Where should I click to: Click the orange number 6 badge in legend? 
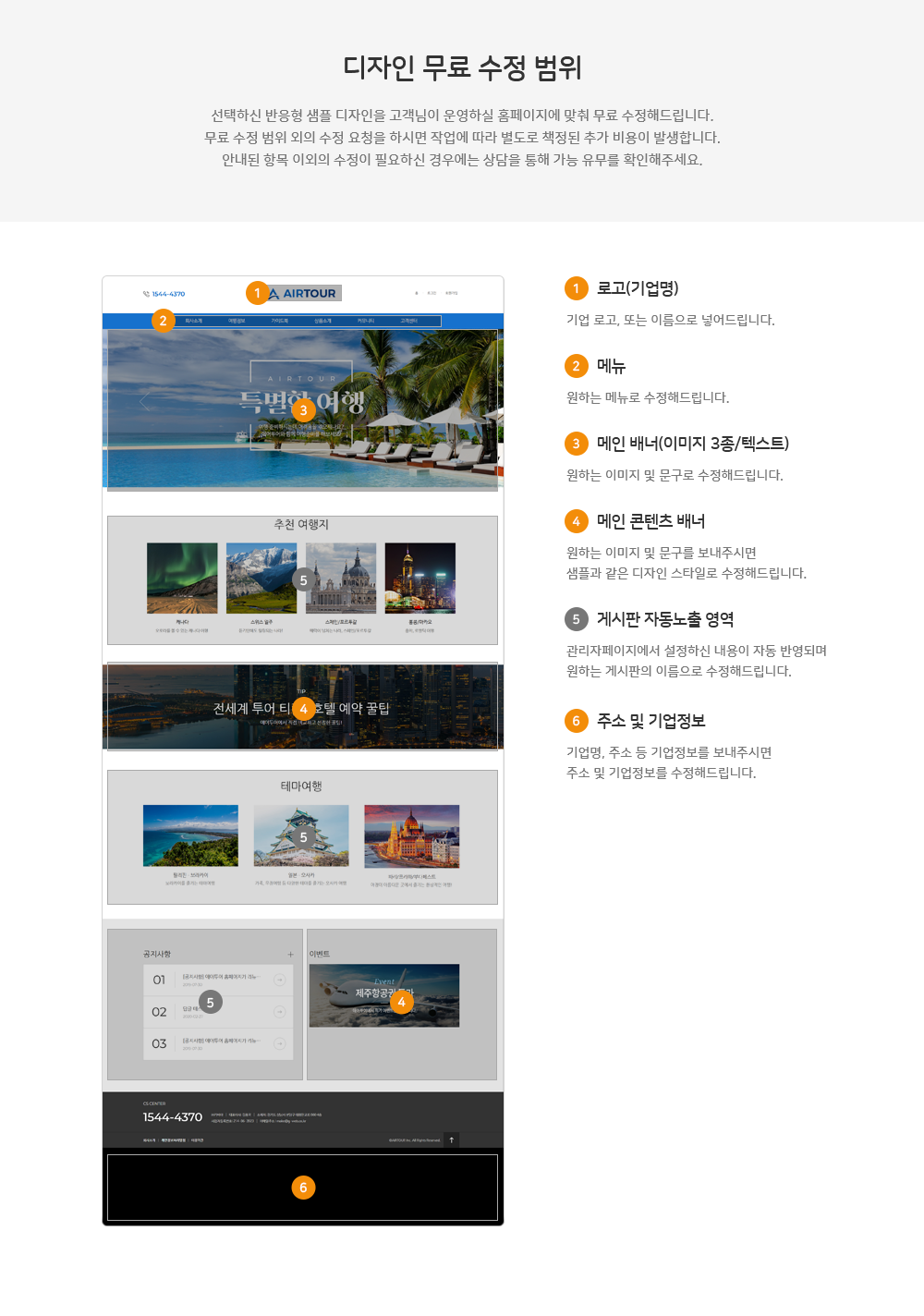576,721
